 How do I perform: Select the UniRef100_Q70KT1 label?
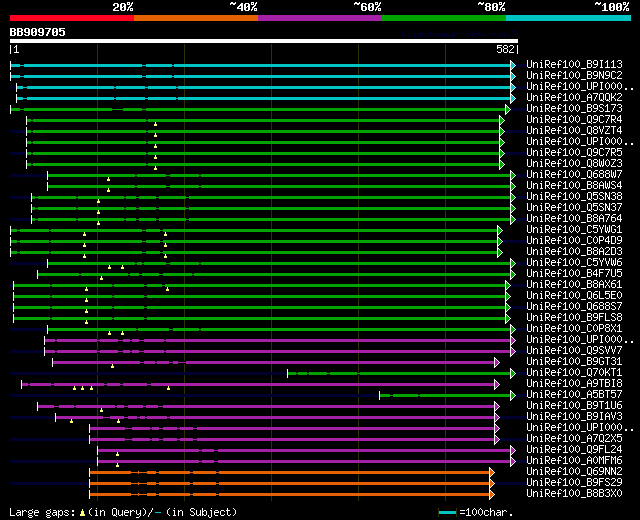pos(574,373)
